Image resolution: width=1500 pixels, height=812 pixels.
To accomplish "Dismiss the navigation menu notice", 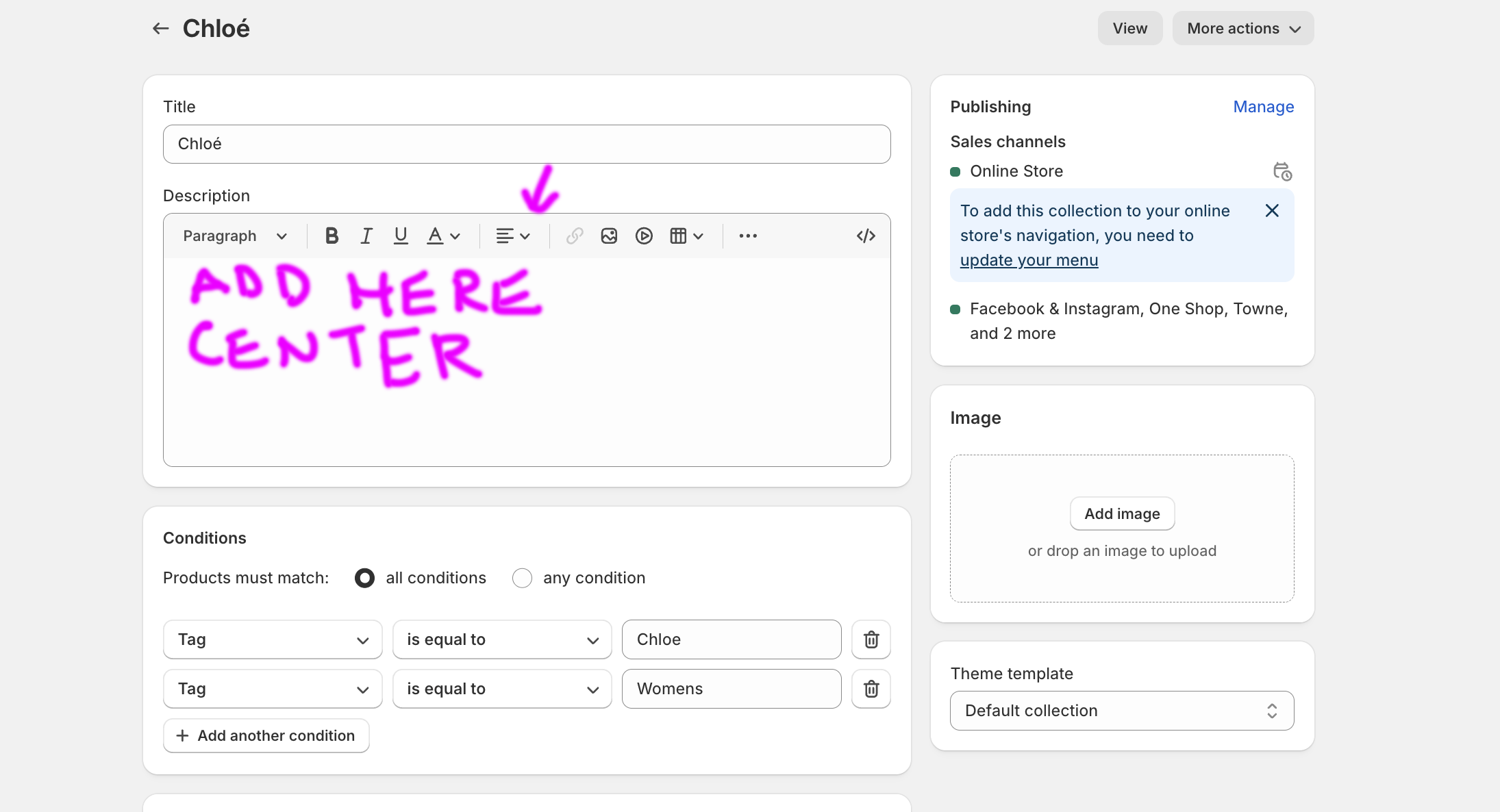I will pyautogui.click(x=1272, y=211).
